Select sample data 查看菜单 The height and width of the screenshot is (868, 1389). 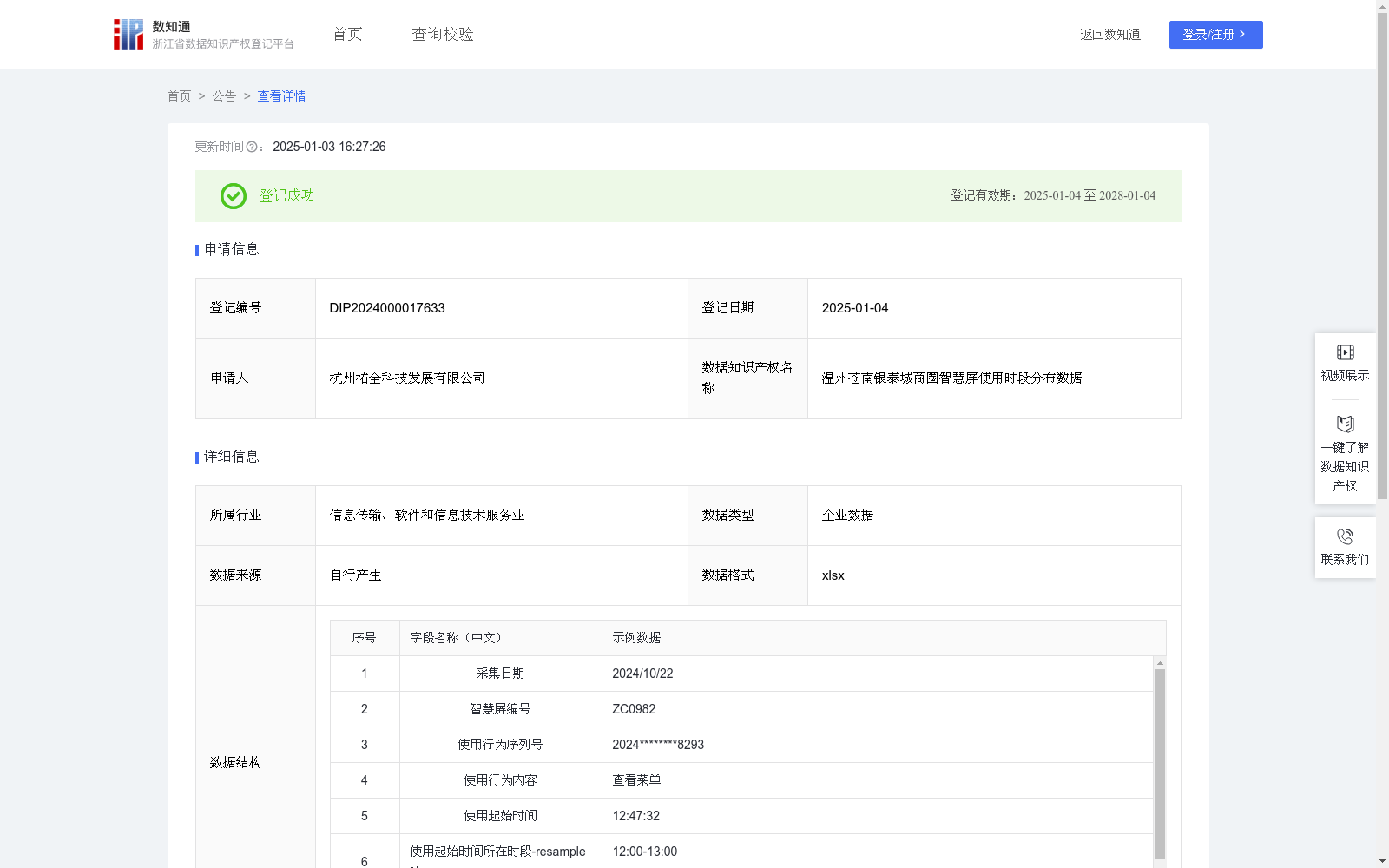(636, 780)
